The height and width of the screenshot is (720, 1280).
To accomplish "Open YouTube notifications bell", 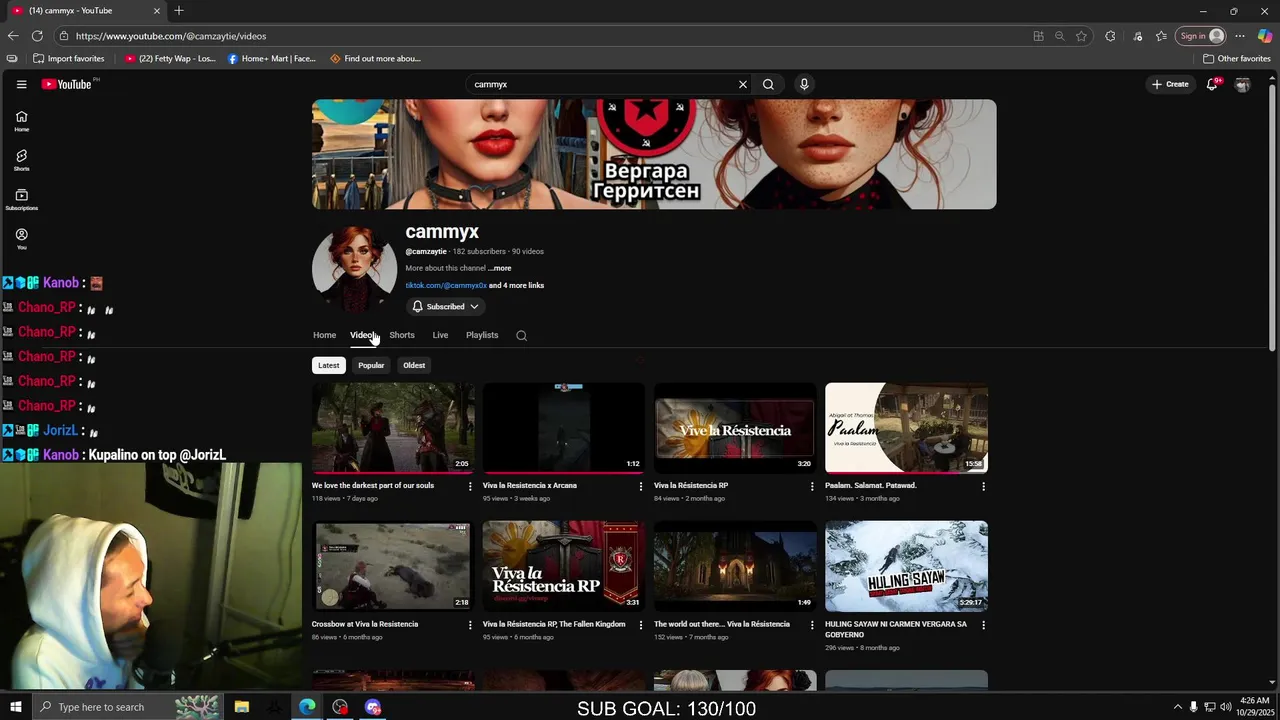I will pos(1212,84).
